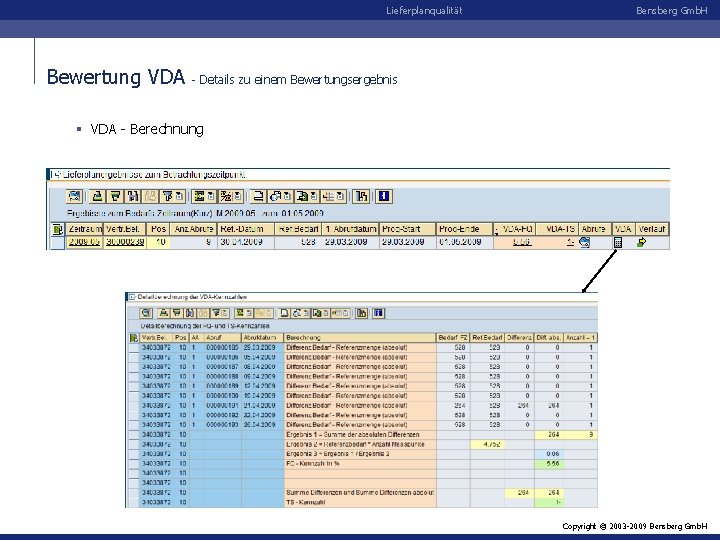
Task: Open Export dropdown arrow in Detailberechnung toolbar
Action: [x=326, y=313]
